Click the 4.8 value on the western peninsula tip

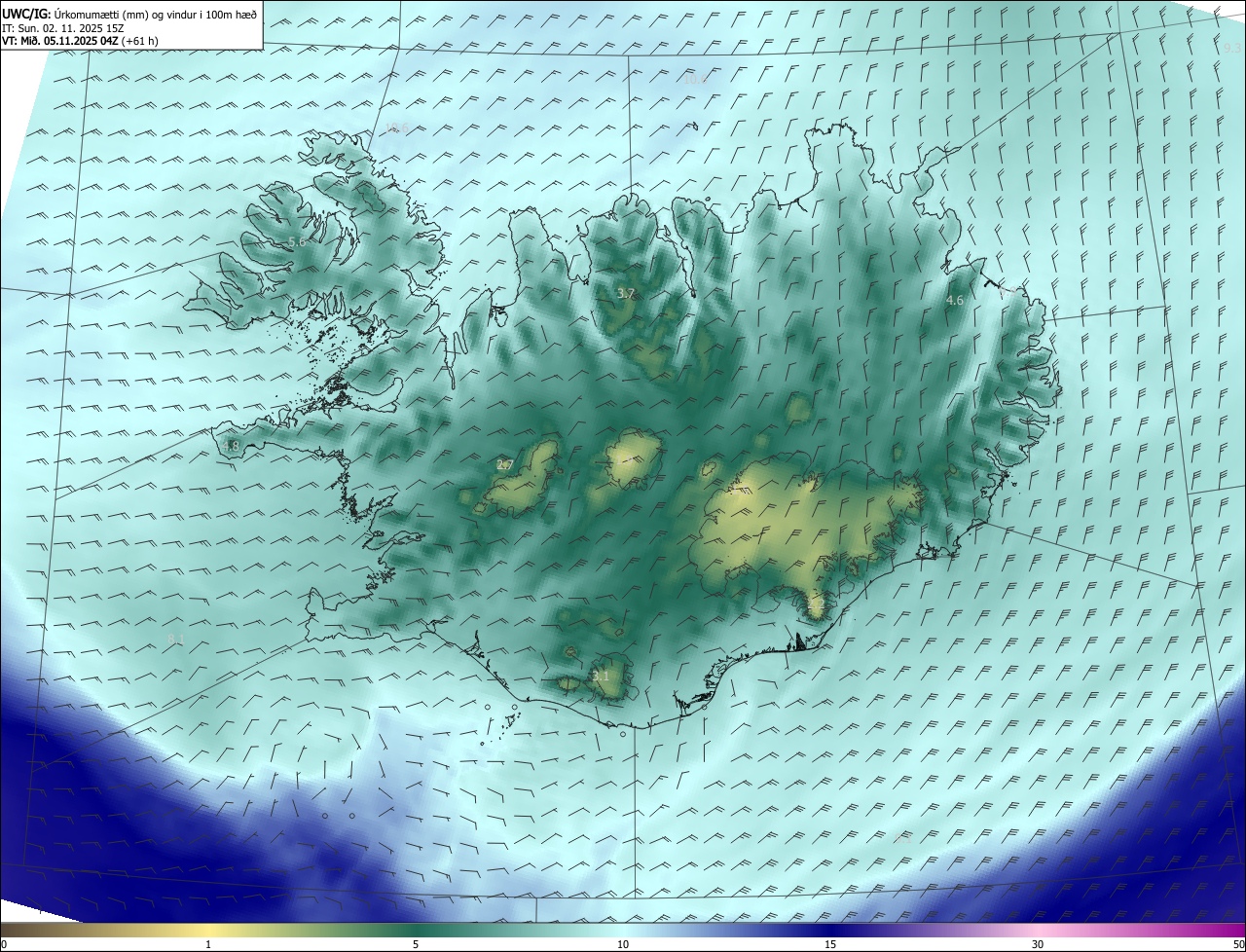(x=231, y=447)
